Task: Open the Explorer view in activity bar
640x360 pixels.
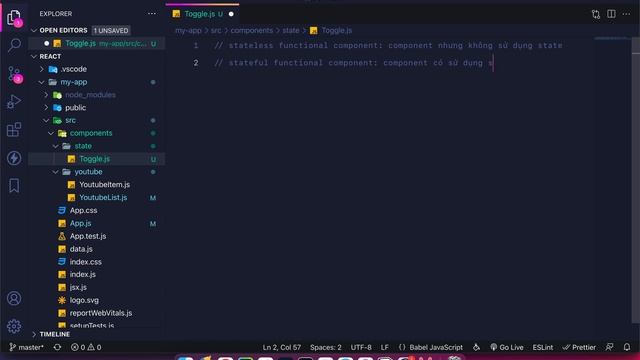Action: pyautogui.click(x=14, y=17)
